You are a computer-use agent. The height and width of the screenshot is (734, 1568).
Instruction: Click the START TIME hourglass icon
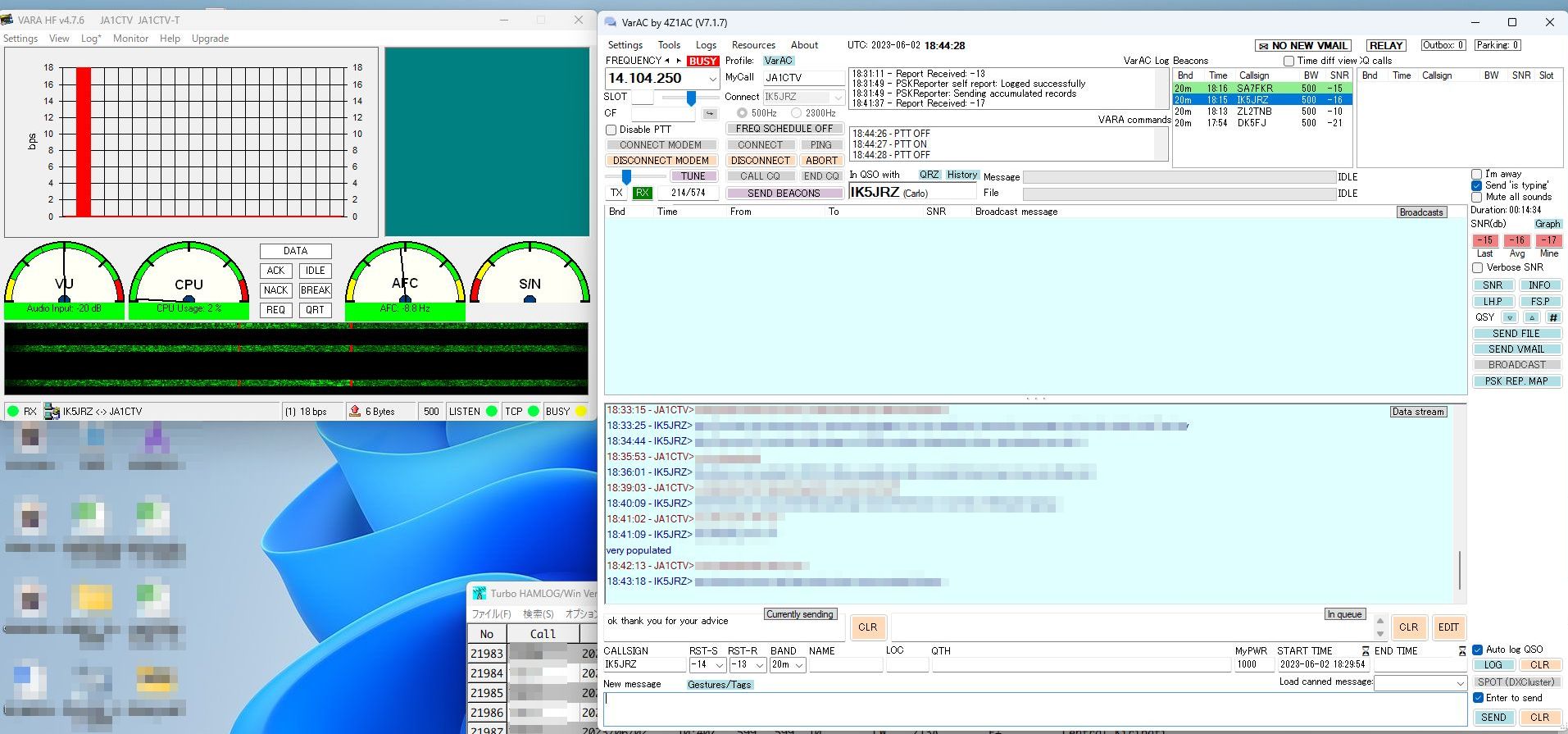1365,650
